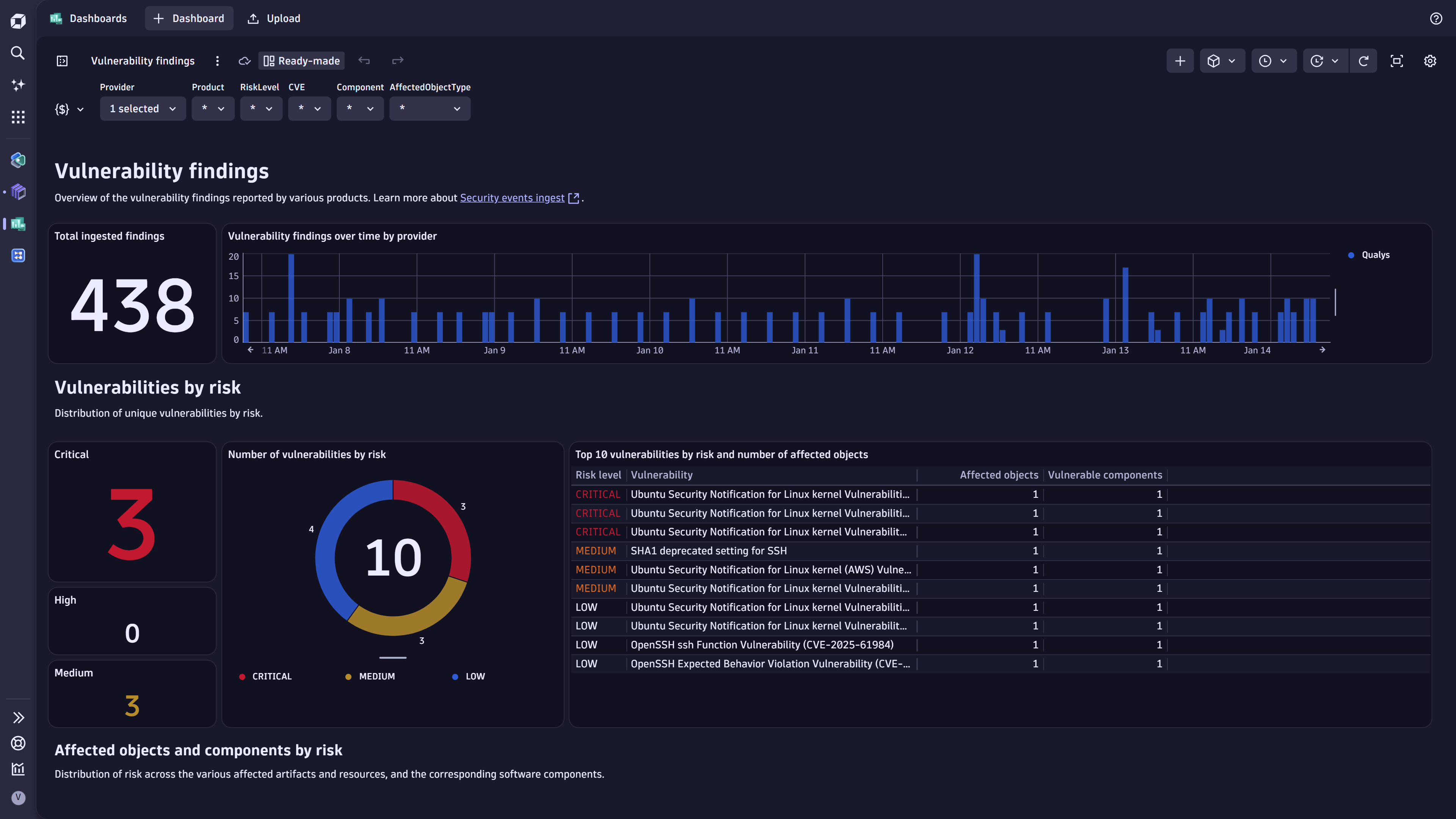Open the dashboard options kebab menu

(x=218, y=61)
